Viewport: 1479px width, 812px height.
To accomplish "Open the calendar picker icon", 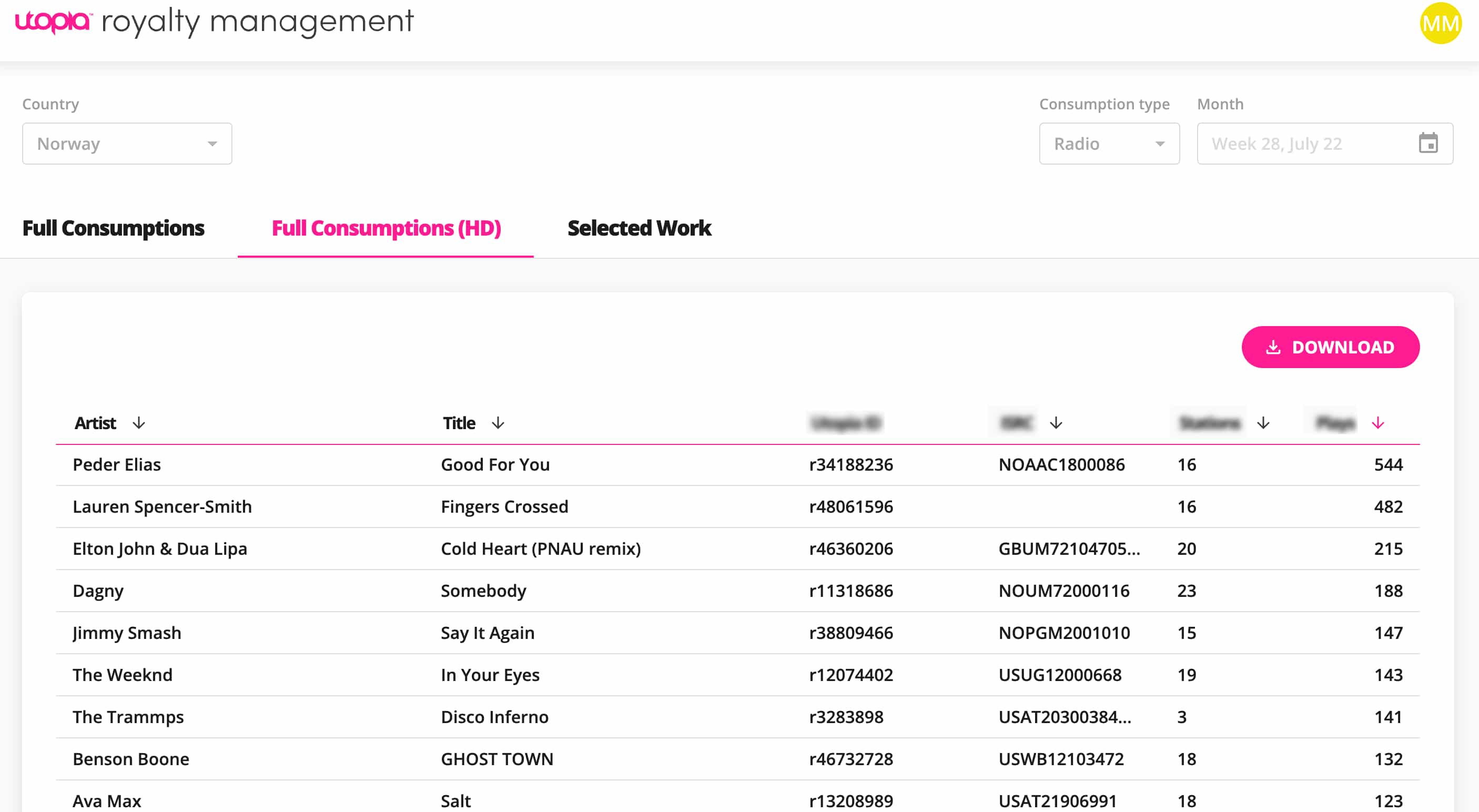I will (x=1428, y=143).
